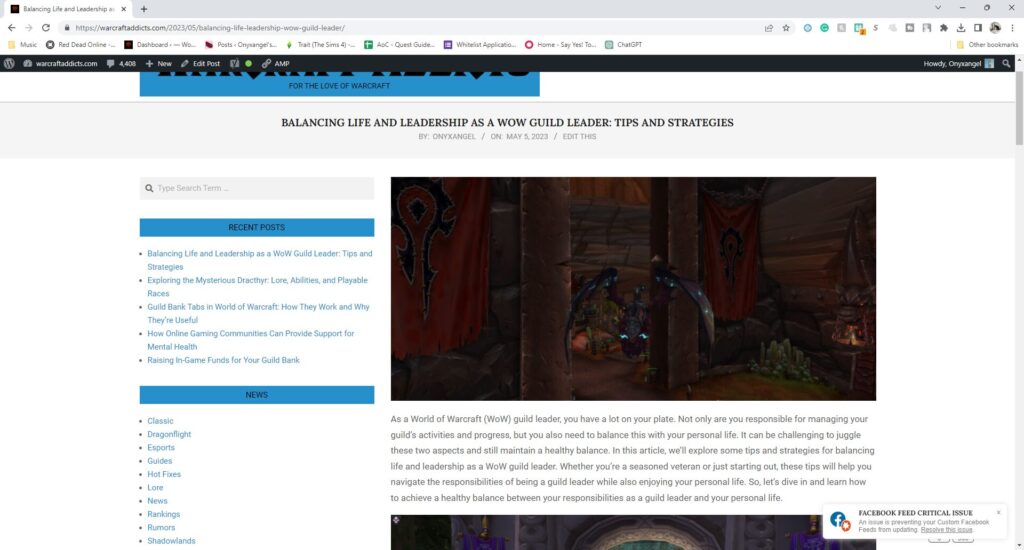
Task: Open the Posts ‹ Onyxangel's bookmark
Action: tap(240, 44)
